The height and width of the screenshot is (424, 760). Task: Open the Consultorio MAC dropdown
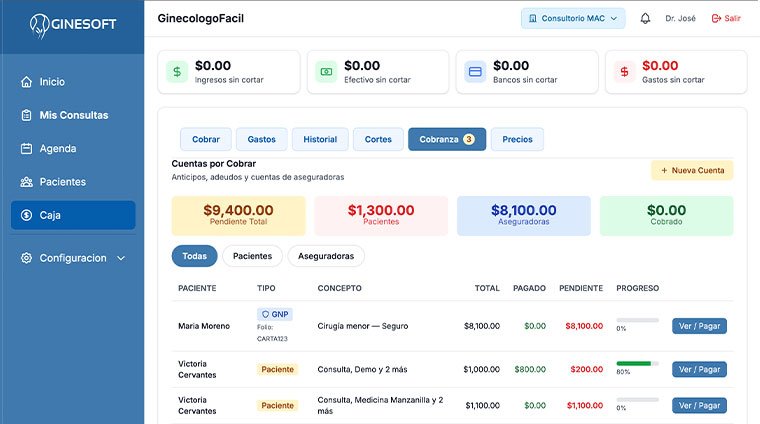coord(573,18)
